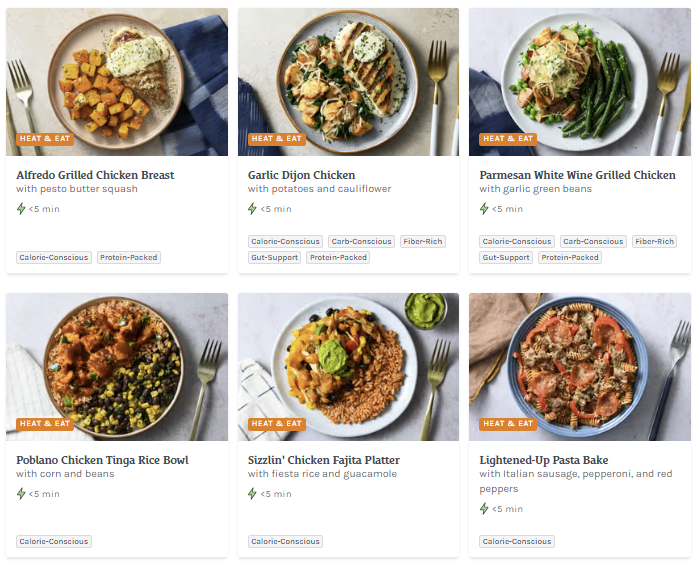Click Carb-Conscious tag on Garlic Dijon Chicken
This screenshot has height=565, width=698.
click(x=362, y=241)
